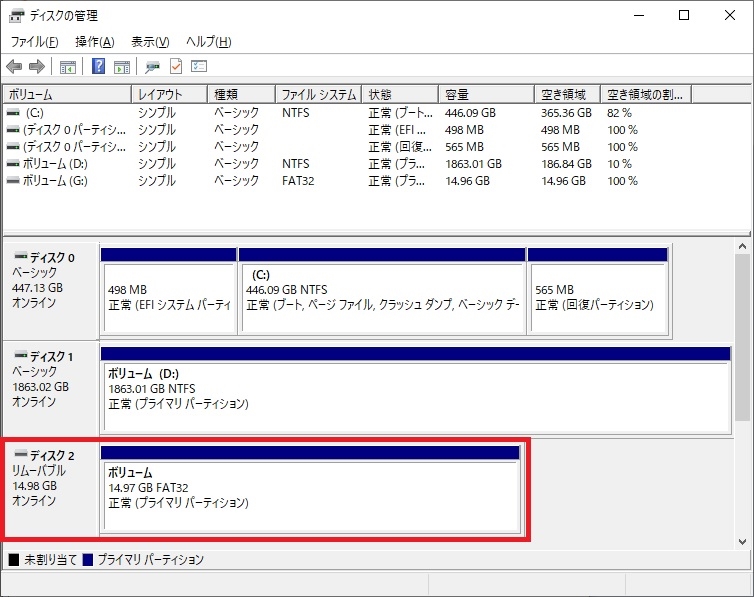Viewport: 754px width, 597px height.
Task: Click the scroll up arrow in disk pane
Action: tap(742, 247)
